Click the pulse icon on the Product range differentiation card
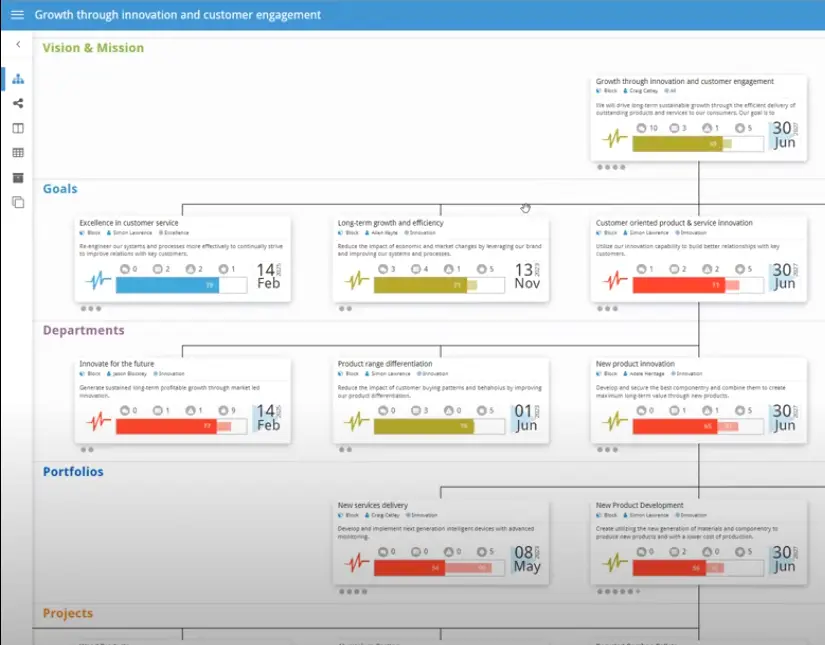Screen dimensions: 825x645 357,421
